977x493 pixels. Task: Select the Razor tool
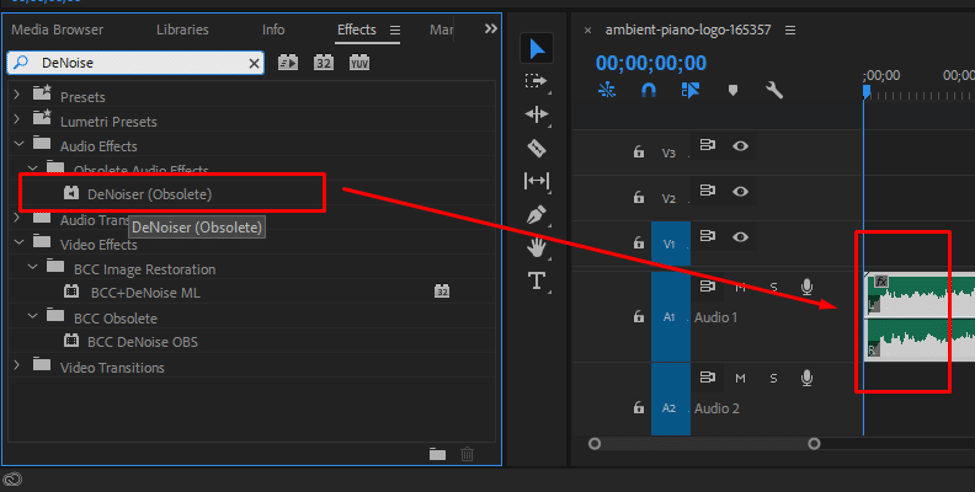point(537,148)
